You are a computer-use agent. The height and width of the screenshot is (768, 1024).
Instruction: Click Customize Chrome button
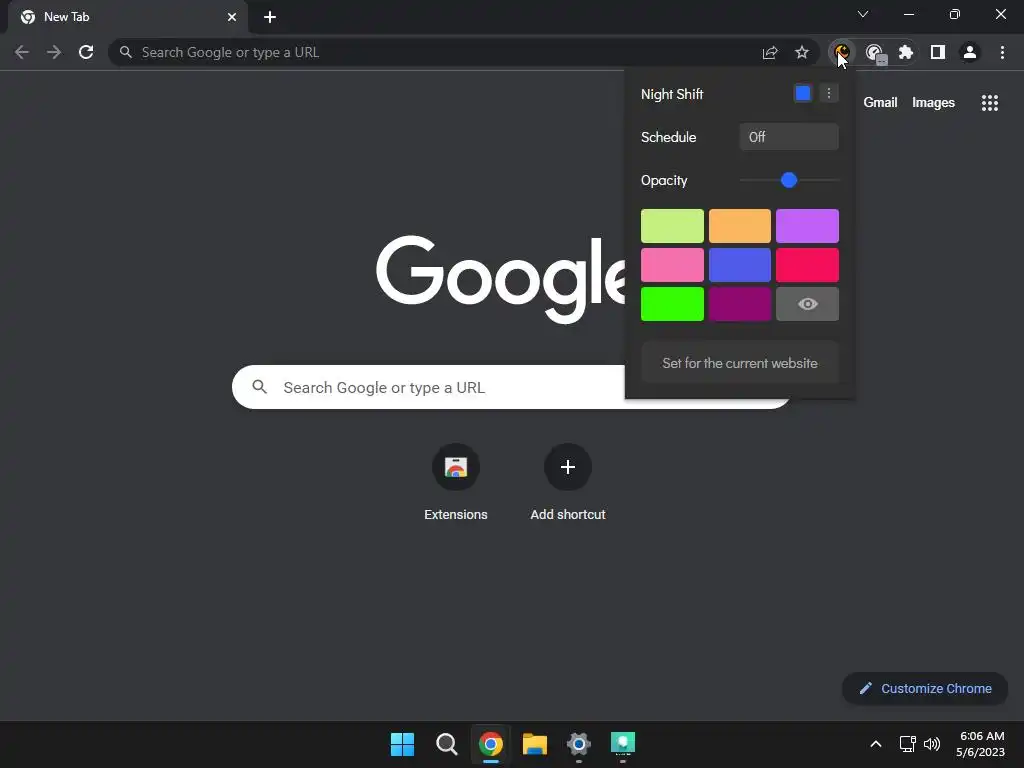coord(925,688)
